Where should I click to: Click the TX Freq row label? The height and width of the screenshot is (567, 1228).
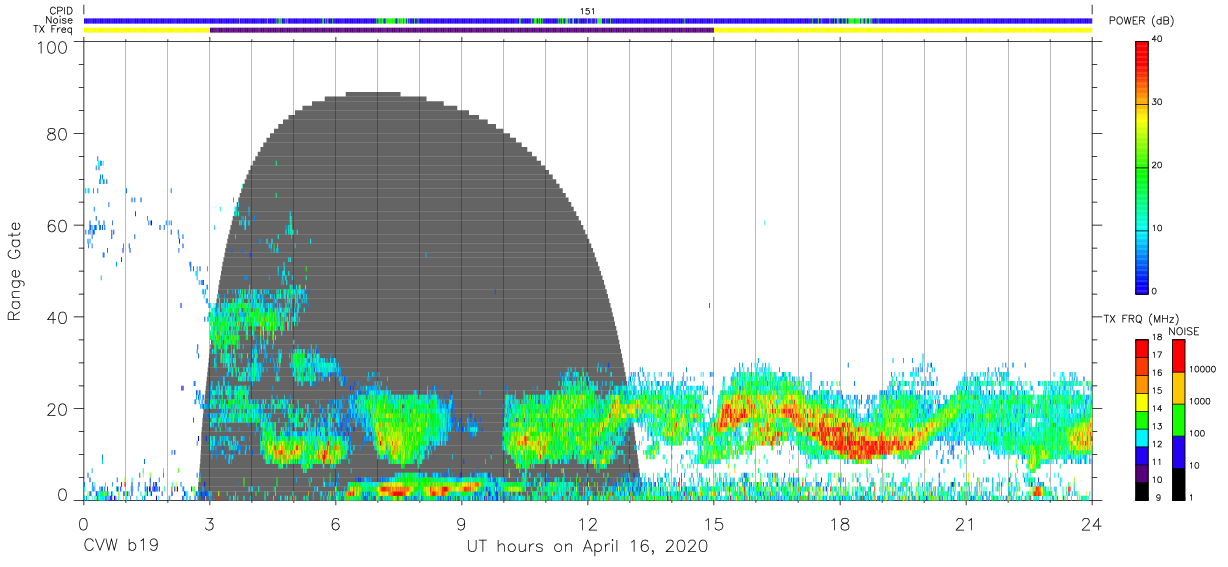(54, 30)
